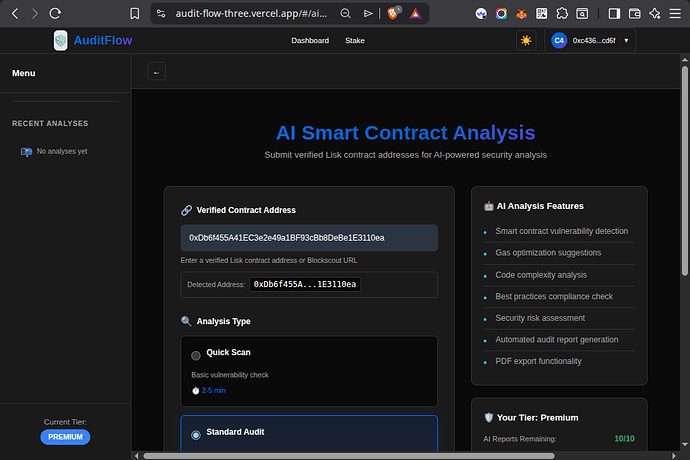The image size is (690, 460).
Task: Open the Brave Wallet icon
Action: point(633,14)
